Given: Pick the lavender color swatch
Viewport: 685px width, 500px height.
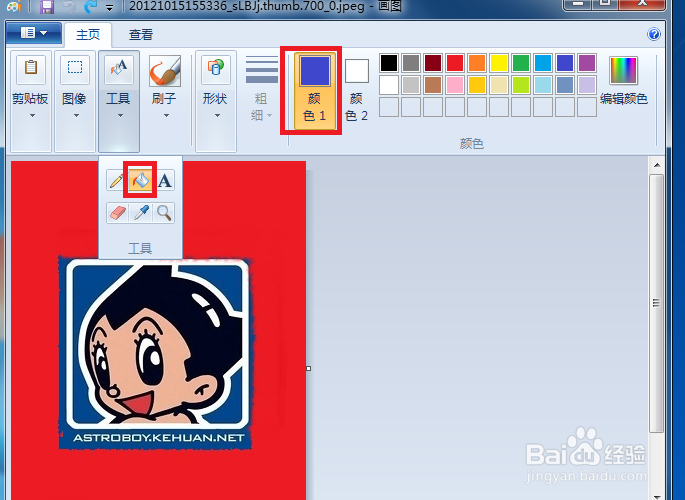Looking at the screenshot, I should click(x=587, y=85).
